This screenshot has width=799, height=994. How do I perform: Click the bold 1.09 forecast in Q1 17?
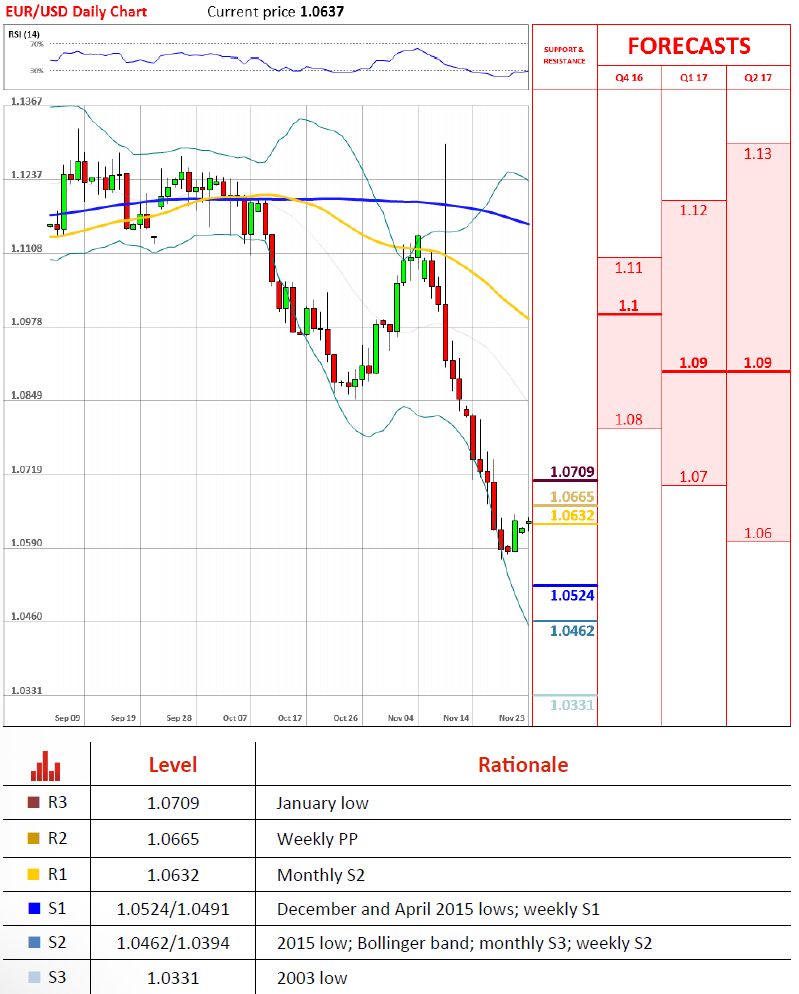coord(694,363)
